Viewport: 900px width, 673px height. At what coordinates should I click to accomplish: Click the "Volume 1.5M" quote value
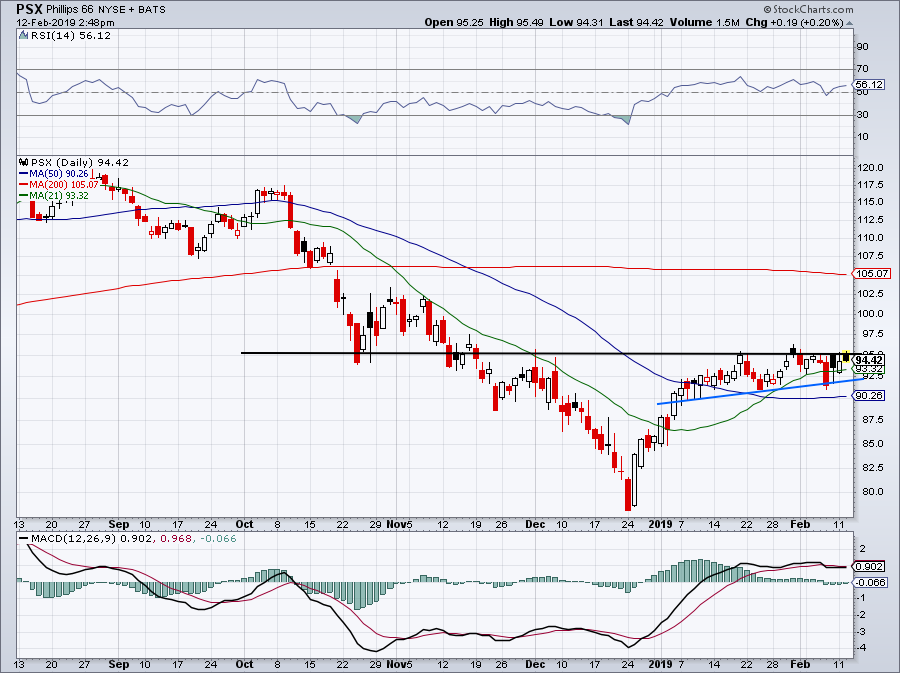click(704, 22)
